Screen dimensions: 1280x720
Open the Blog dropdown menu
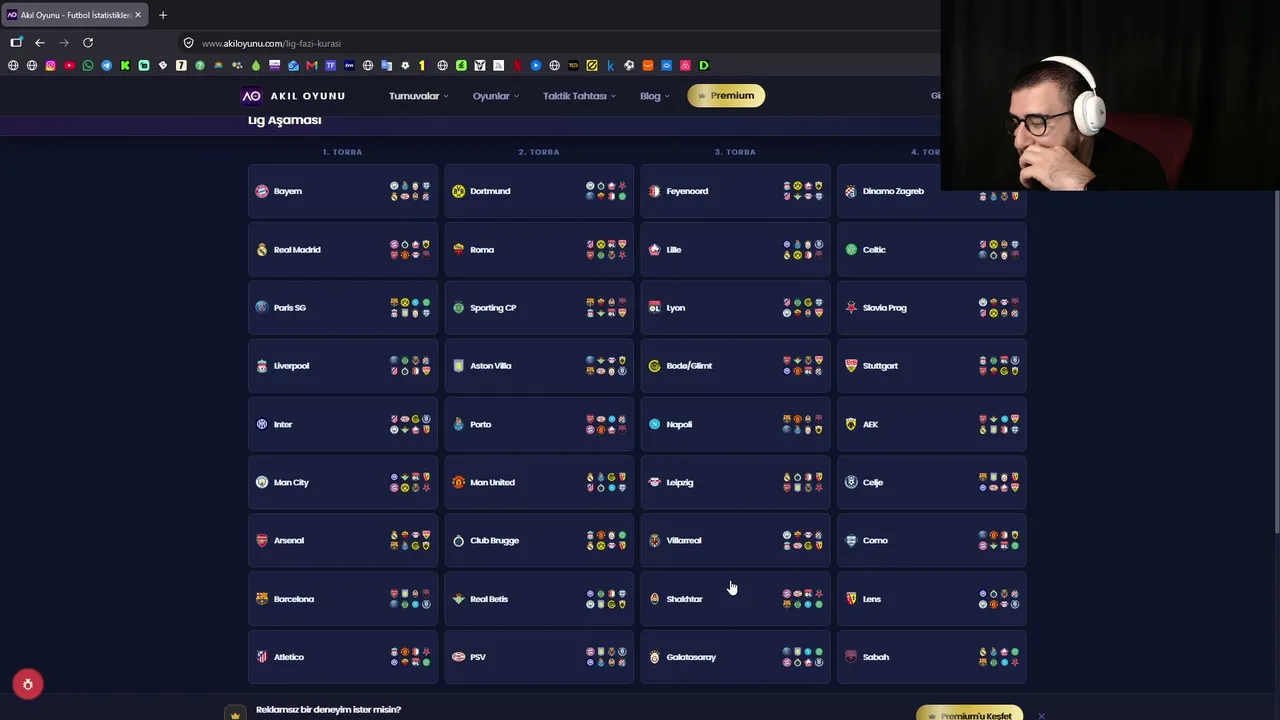[x=655, y=96]
